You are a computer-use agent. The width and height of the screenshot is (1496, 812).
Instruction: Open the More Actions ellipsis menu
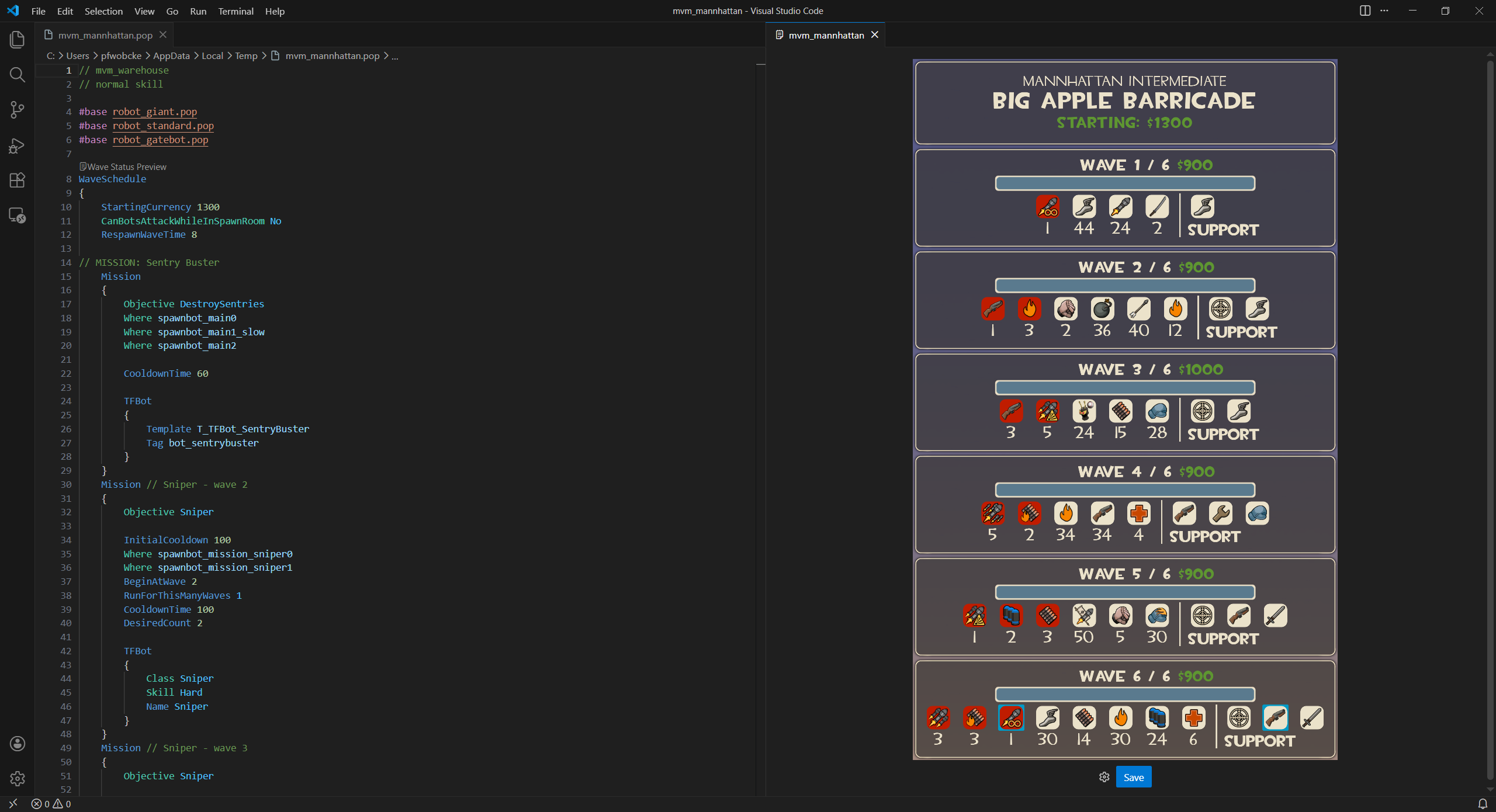[1384, 11]
